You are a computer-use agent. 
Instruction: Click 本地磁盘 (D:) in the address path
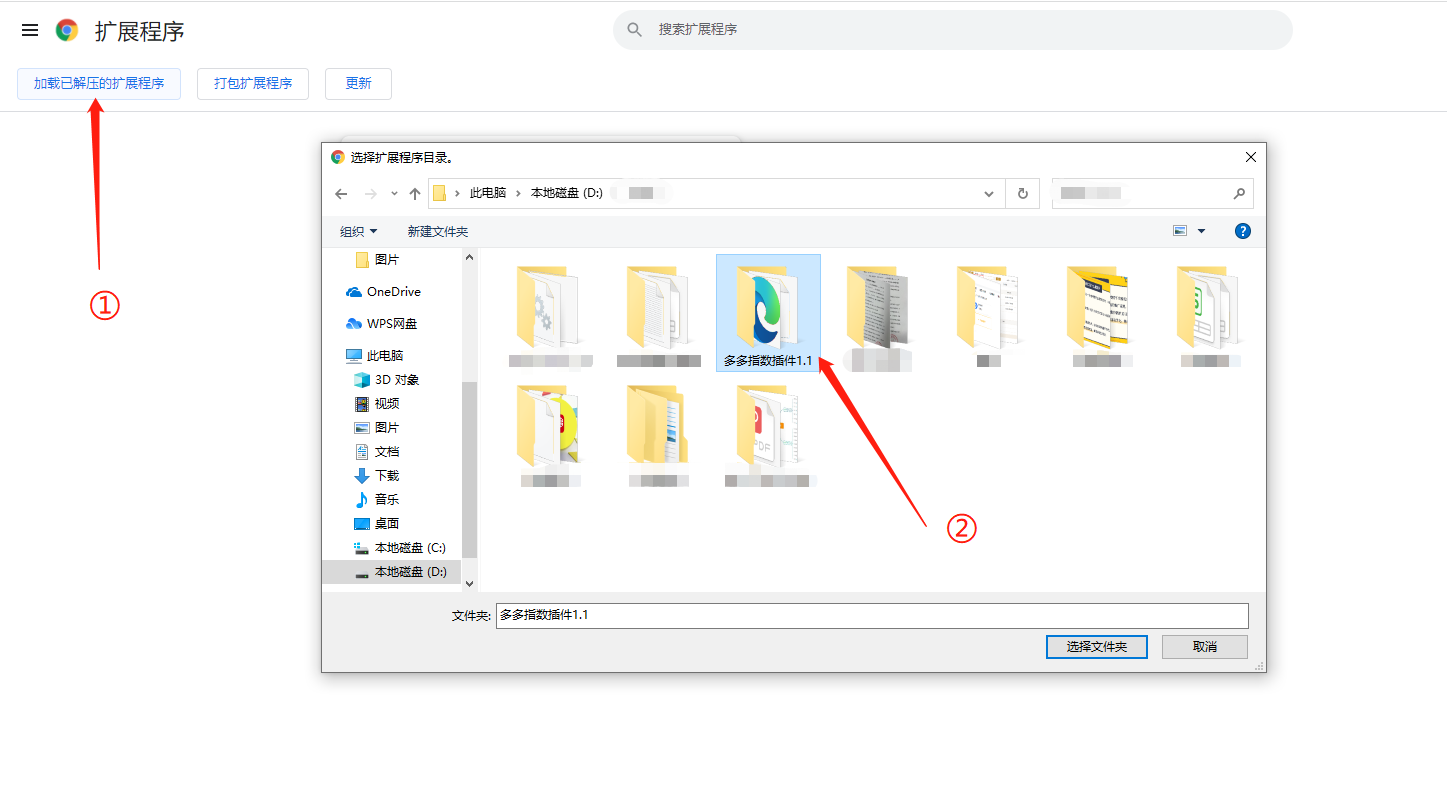[x=567, y=193]
